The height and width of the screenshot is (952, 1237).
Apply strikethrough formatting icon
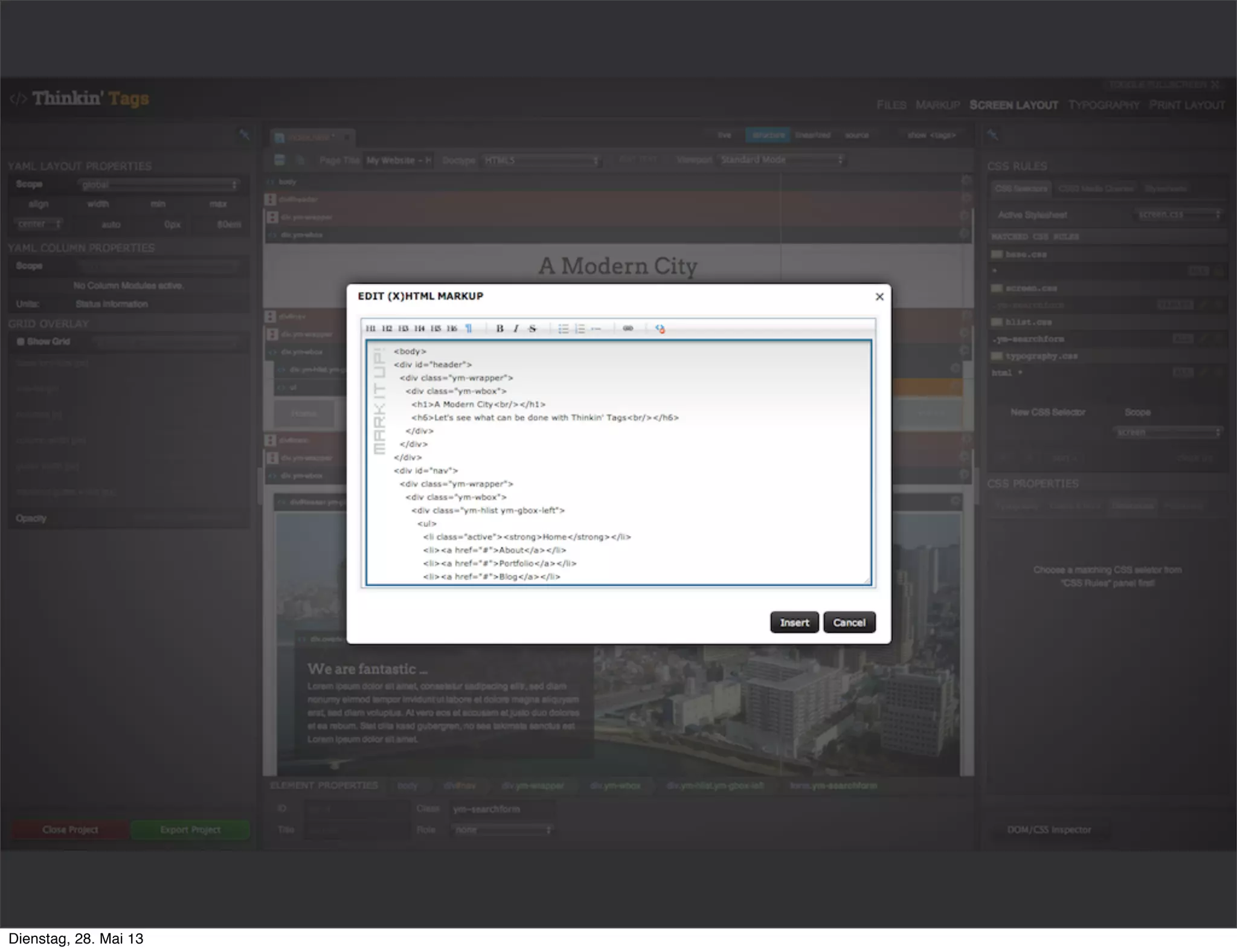point(532,329)
